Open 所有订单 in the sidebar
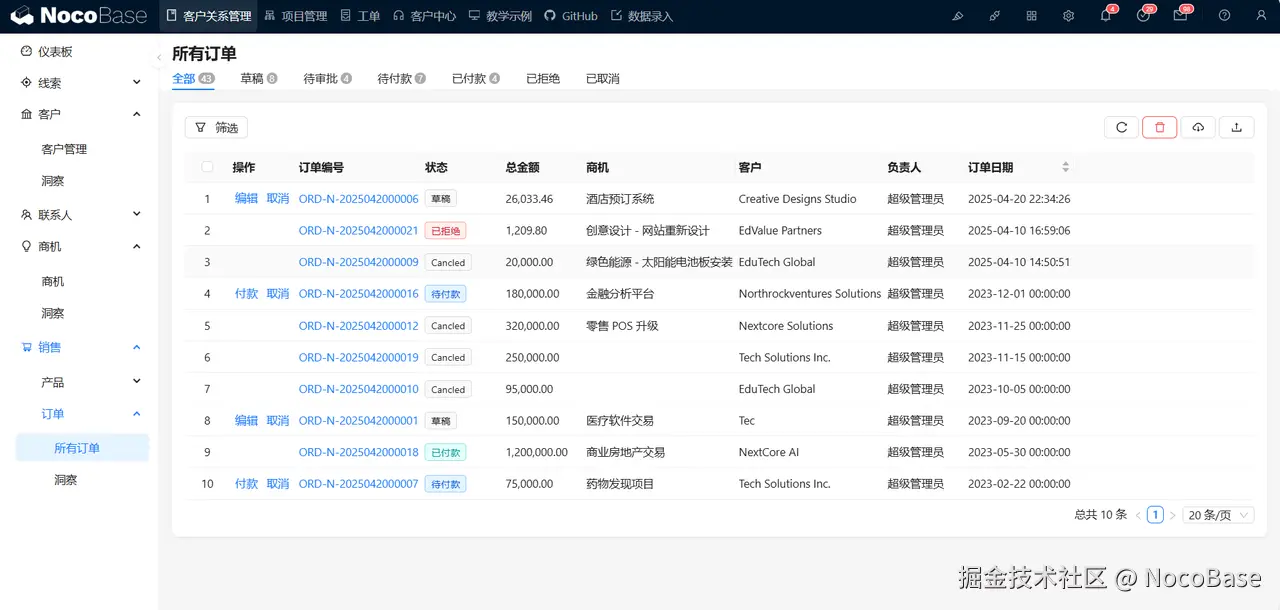Image resolution: width=1280 pixels, height=610 pixels. [82, 448]
